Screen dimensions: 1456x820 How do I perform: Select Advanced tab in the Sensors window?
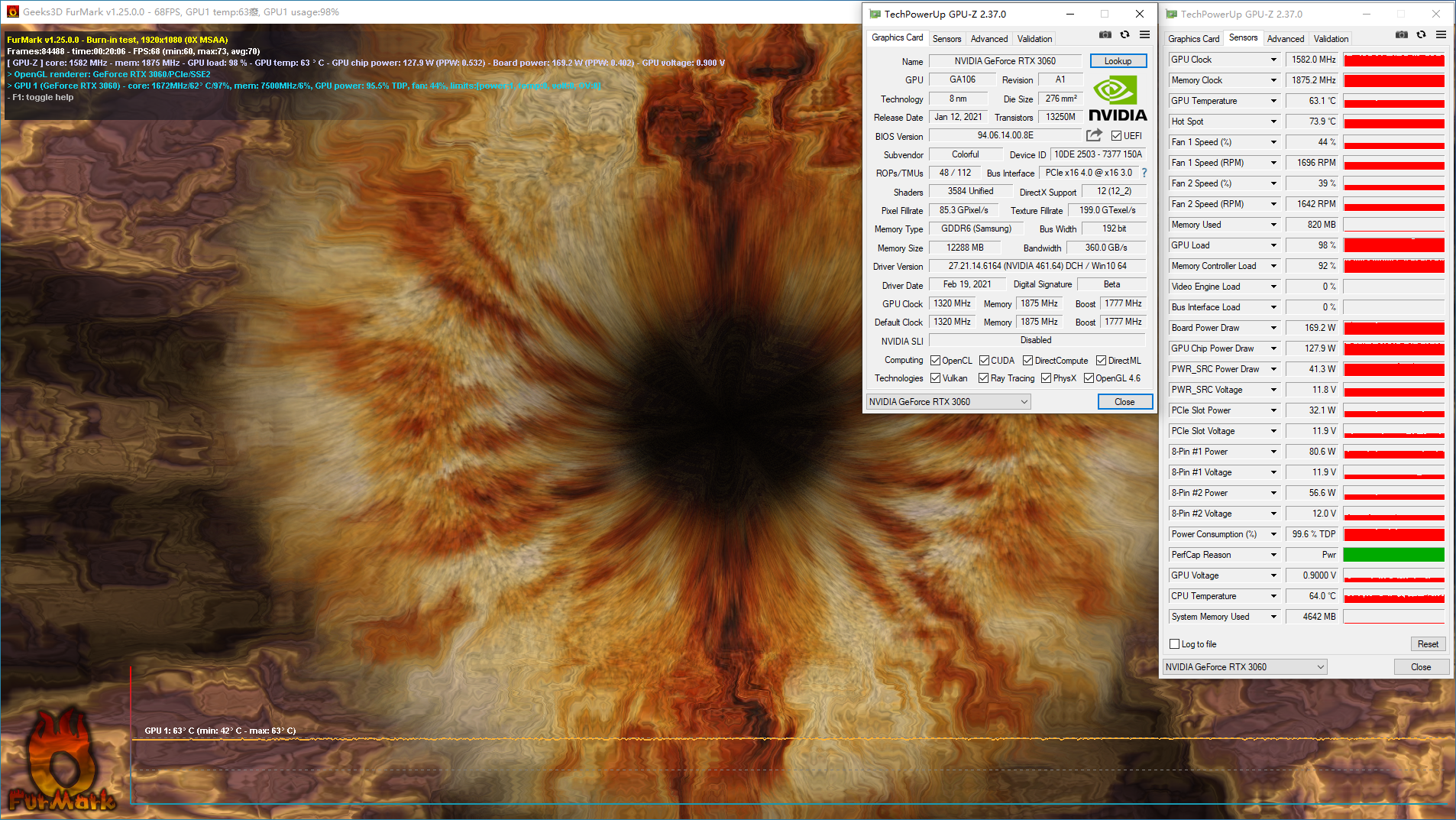[x=1286, y=39]
